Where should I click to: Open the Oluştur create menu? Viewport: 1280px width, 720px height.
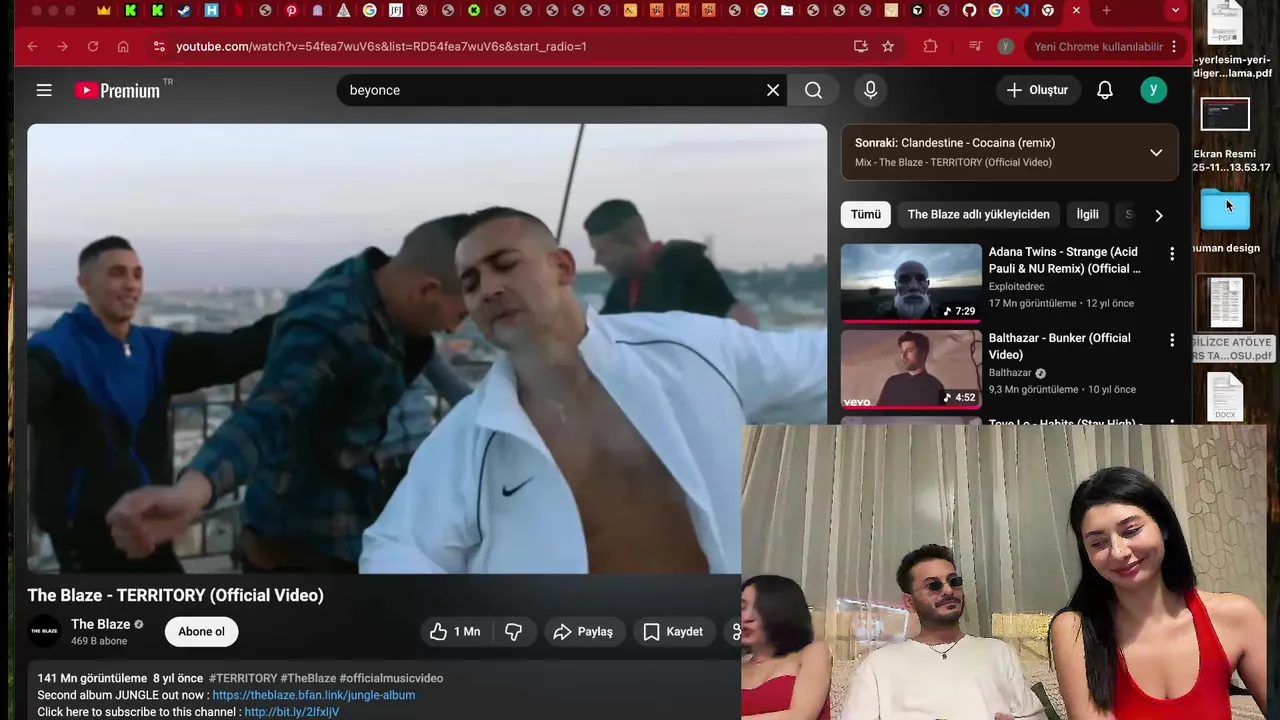pyautogui.click(x=1038, y=90)
